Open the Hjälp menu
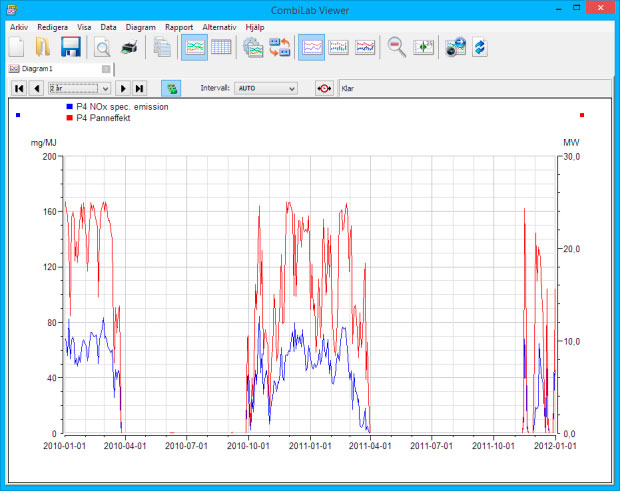Viewport: 620px width, 491px height. (255, 27)
